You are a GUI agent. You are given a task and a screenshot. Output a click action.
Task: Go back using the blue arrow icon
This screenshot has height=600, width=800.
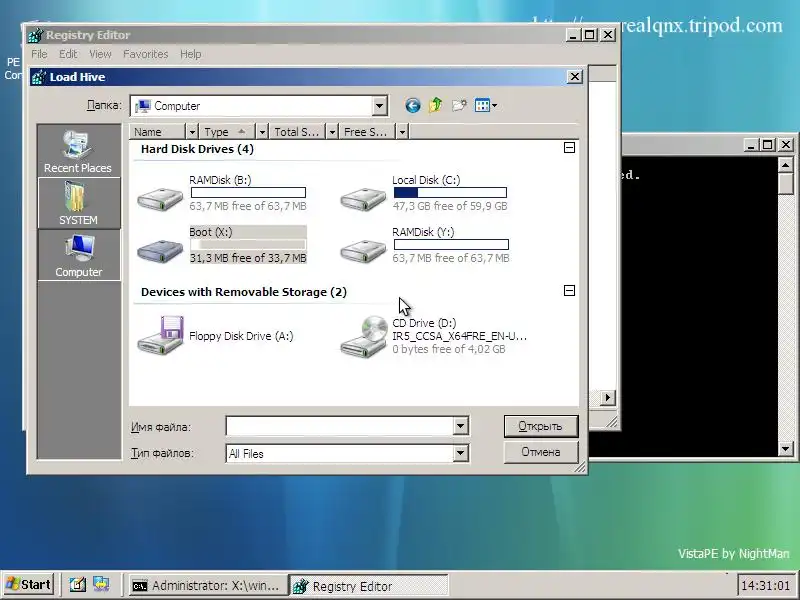point(413,106)
